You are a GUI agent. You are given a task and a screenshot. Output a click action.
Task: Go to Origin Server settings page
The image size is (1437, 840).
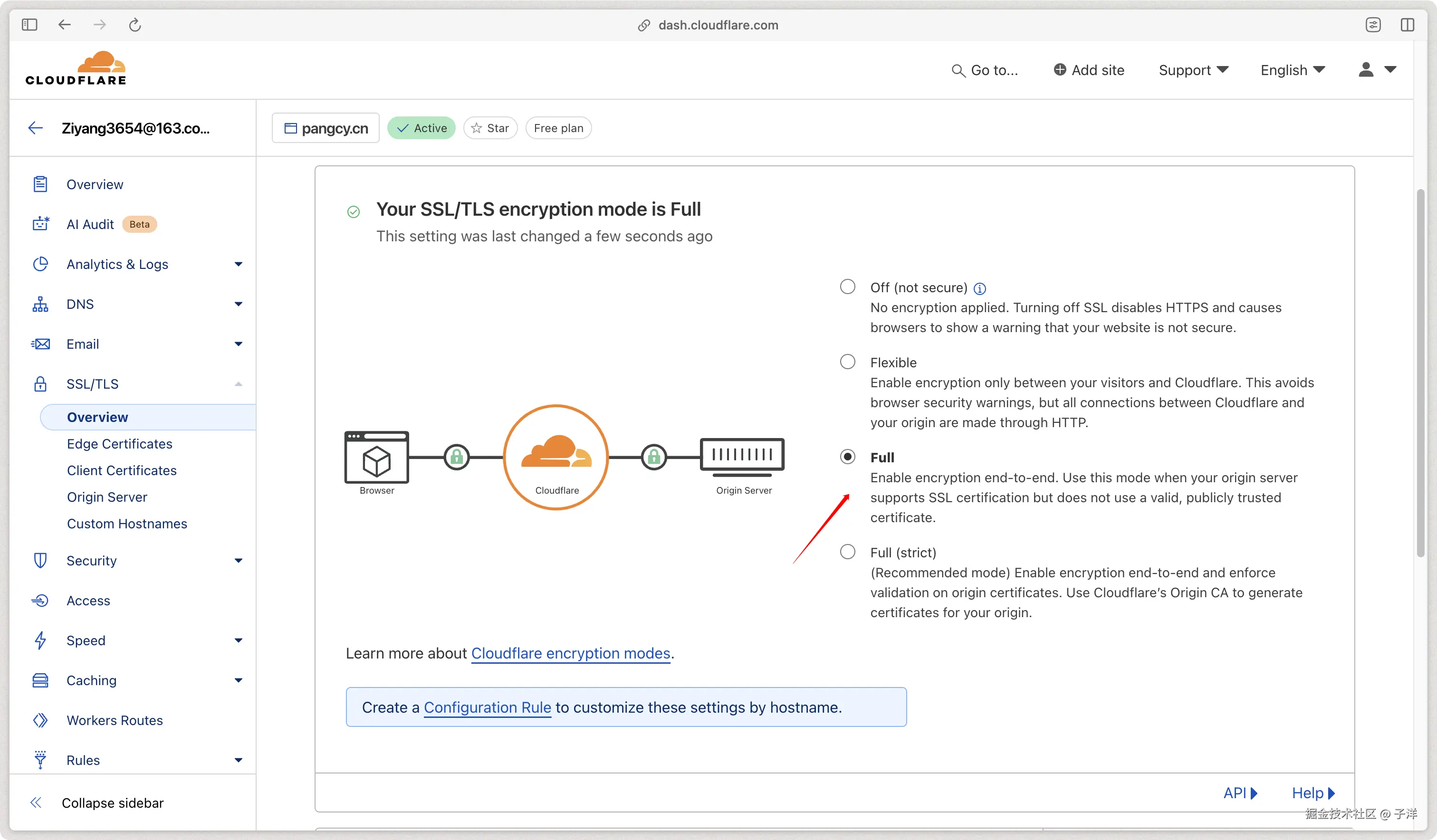tap(107, 496)
